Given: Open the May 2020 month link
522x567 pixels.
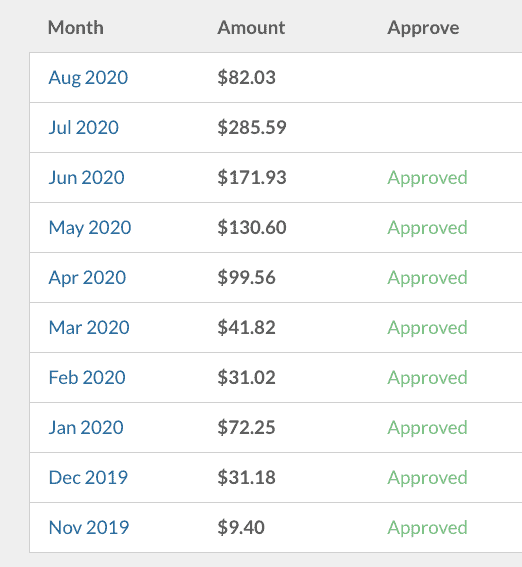Looking at the screenshot, I should click(x=90, y=228).
